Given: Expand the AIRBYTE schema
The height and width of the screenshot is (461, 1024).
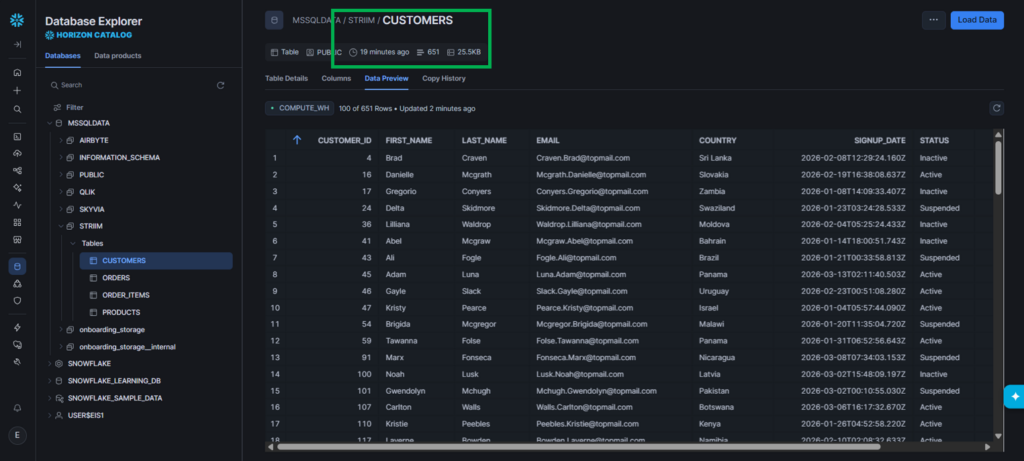Looking at the screenshot, I should (61, 140).
